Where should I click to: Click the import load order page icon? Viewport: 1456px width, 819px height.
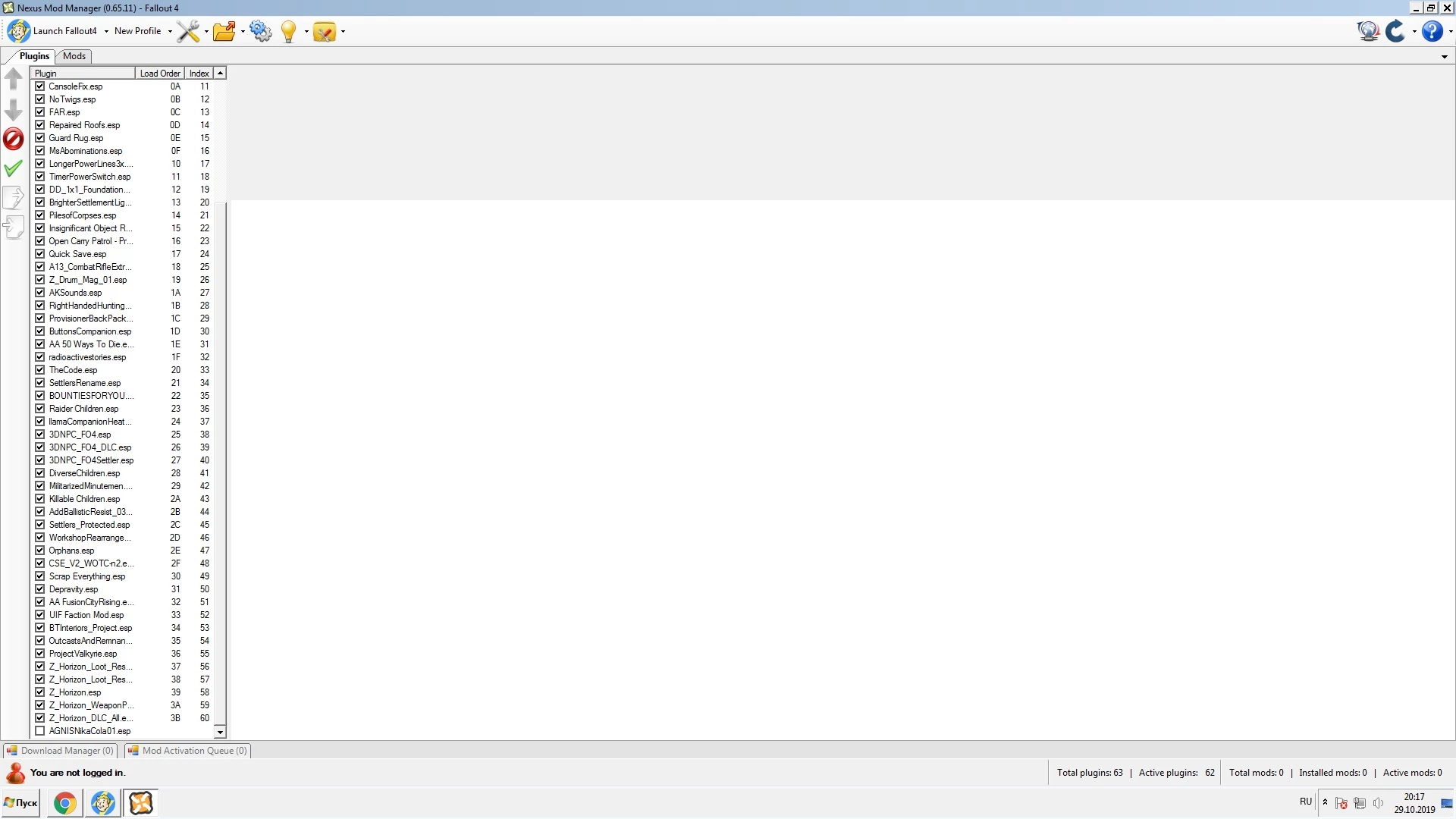pos(14,227)
